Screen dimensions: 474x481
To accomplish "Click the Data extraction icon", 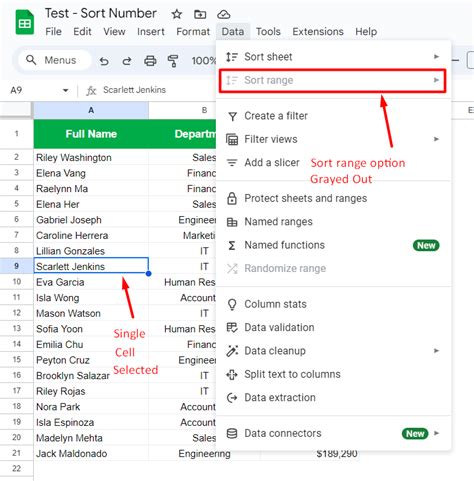I will [x=232, y=398].
